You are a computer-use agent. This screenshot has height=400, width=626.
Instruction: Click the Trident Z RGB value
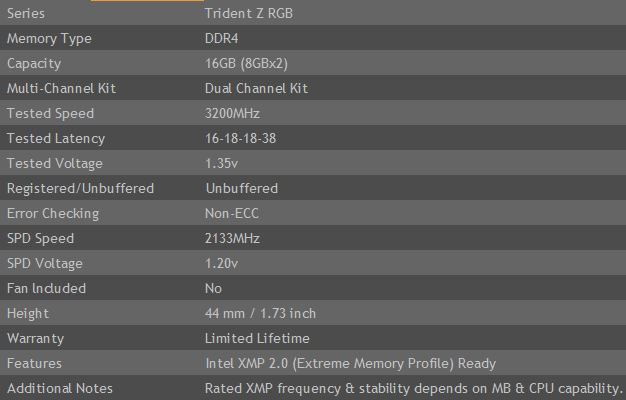249,14
